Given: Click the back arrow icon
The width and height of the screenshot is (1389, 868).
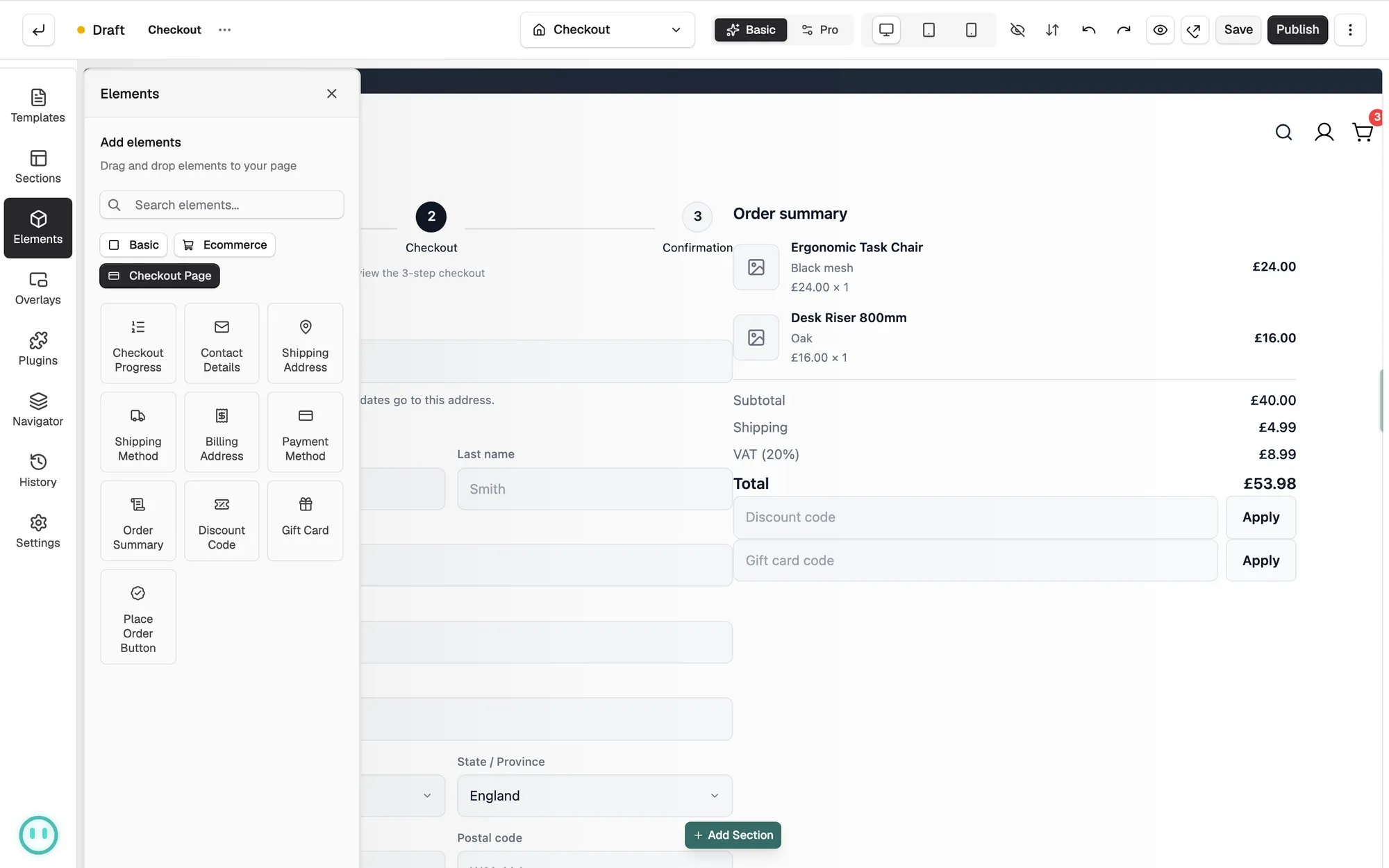Looking at the screenshot, I should point(38,30).
